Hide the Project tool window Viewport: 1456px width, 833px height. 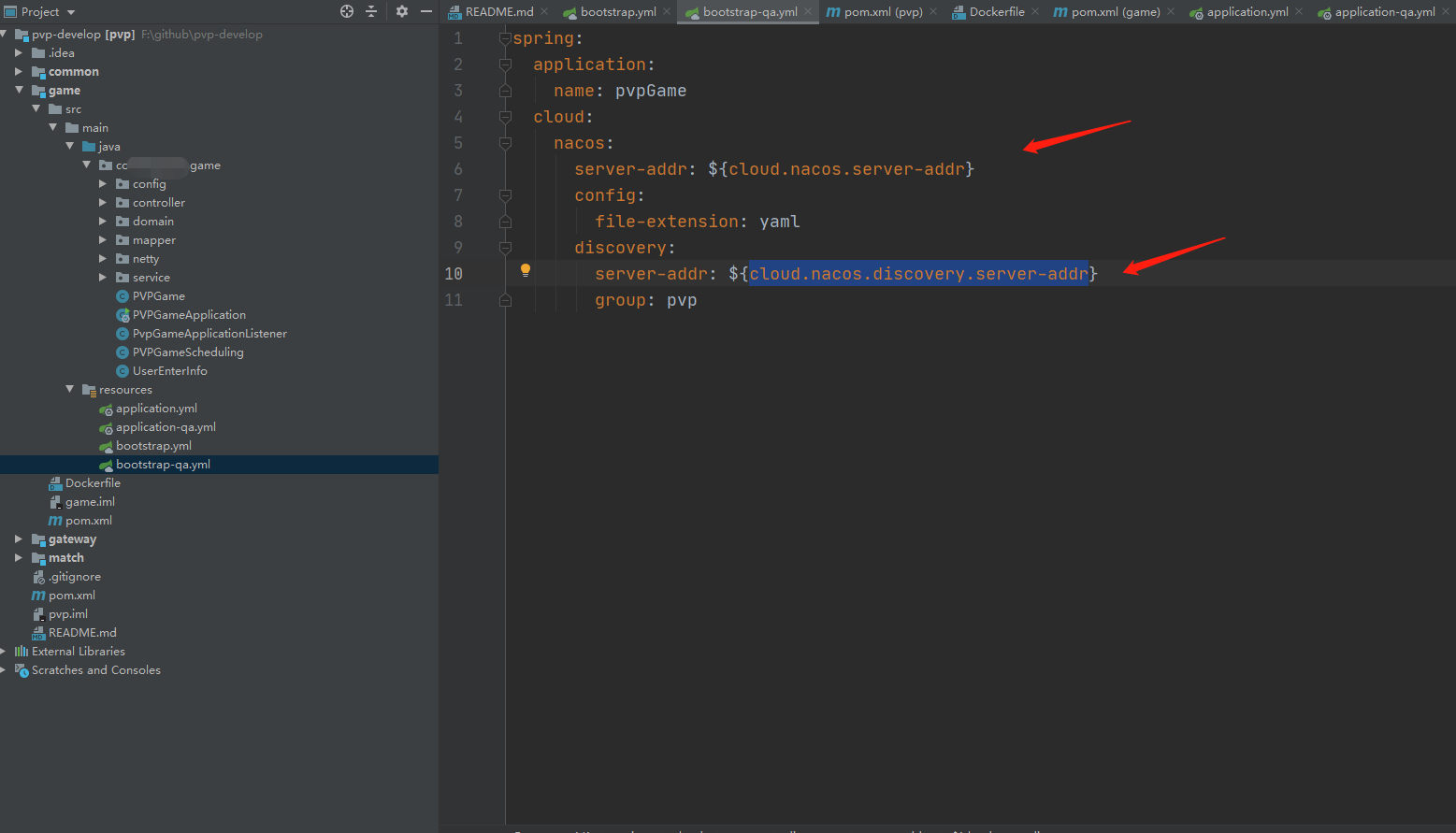tap(426, 11)
